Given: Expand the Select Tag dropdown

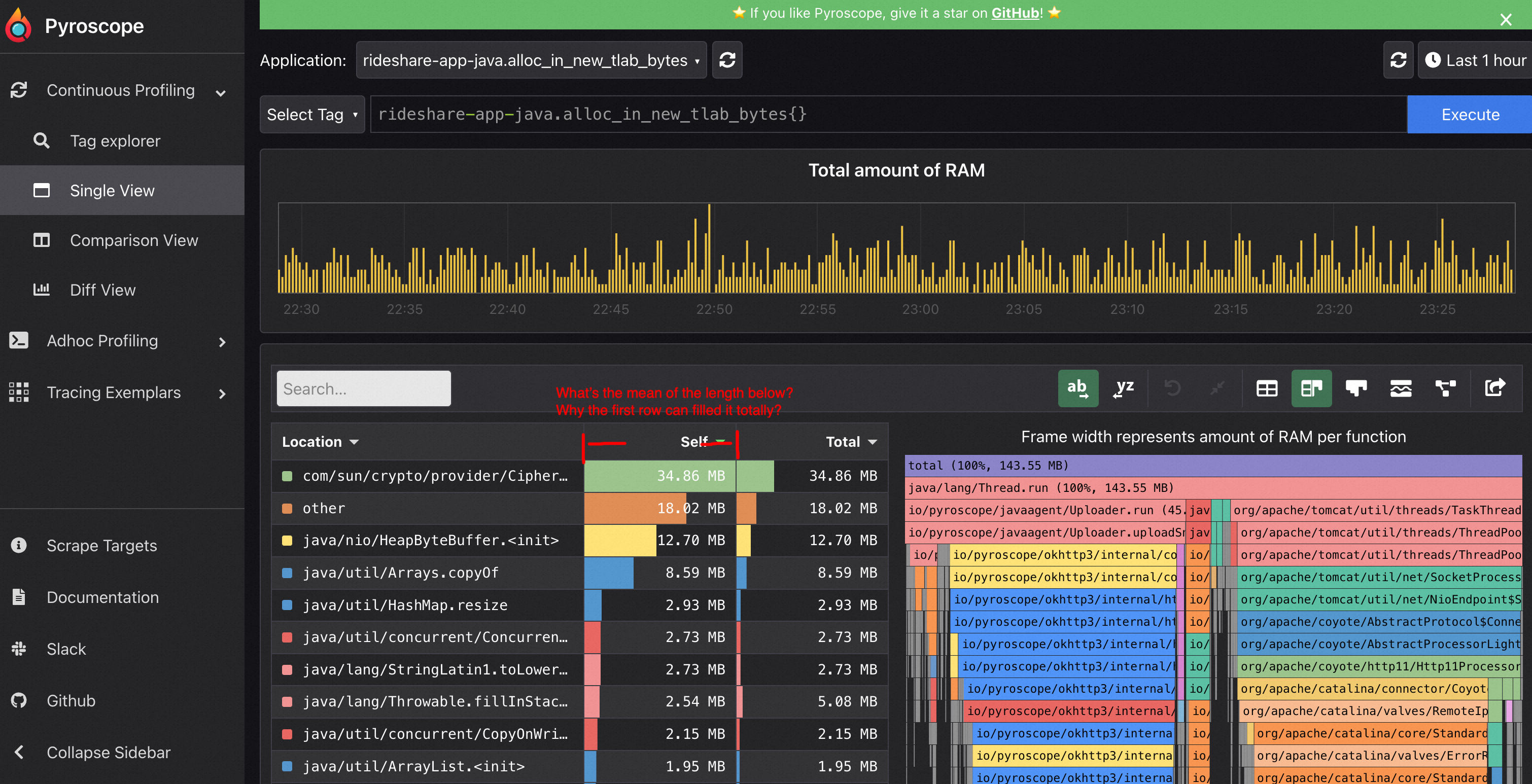Looking at the screenshot, I should point(312,114).
